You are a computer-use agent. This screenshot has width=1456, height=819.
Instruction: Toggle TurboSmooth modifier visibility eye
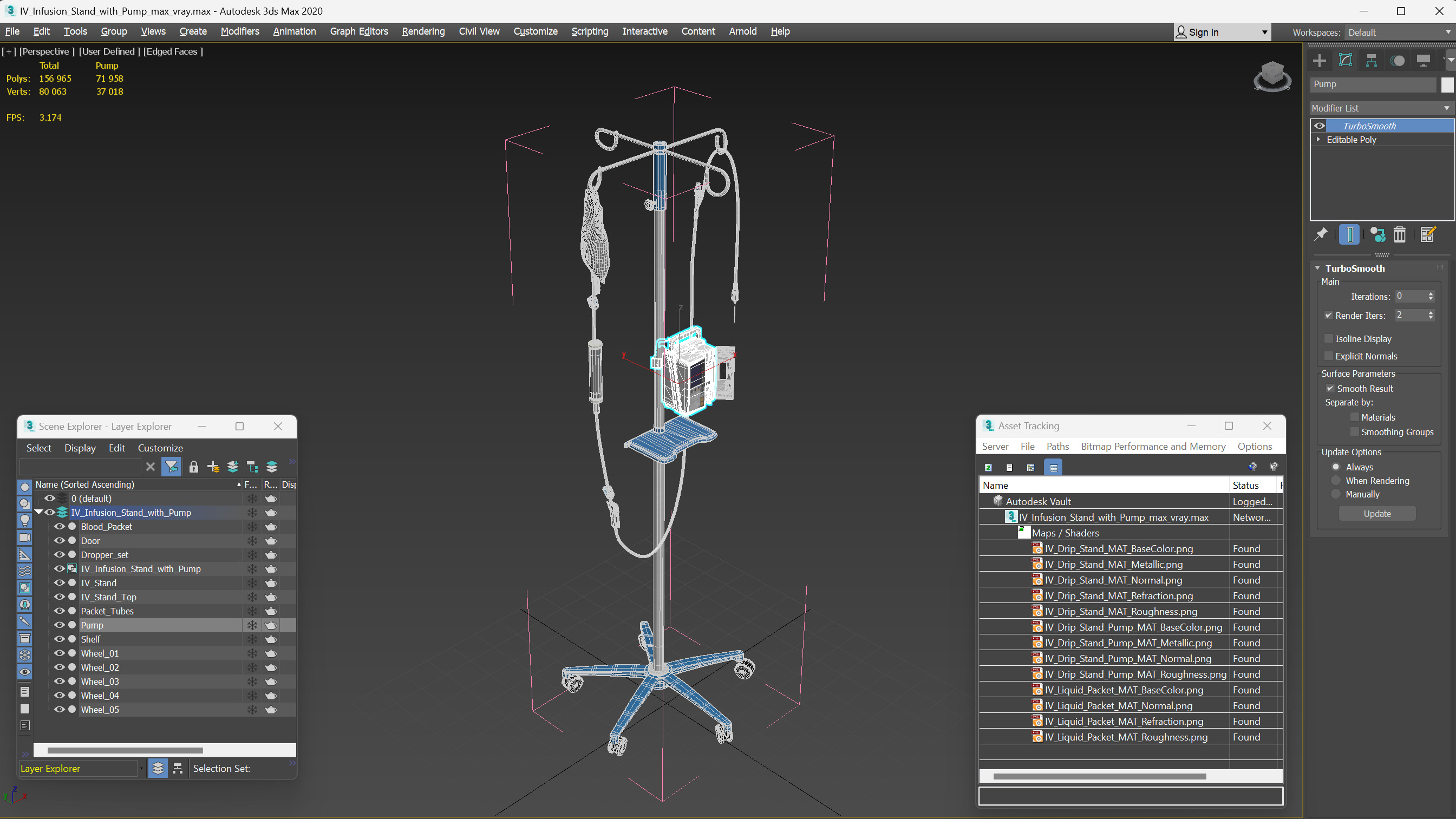coord(1320,126)
